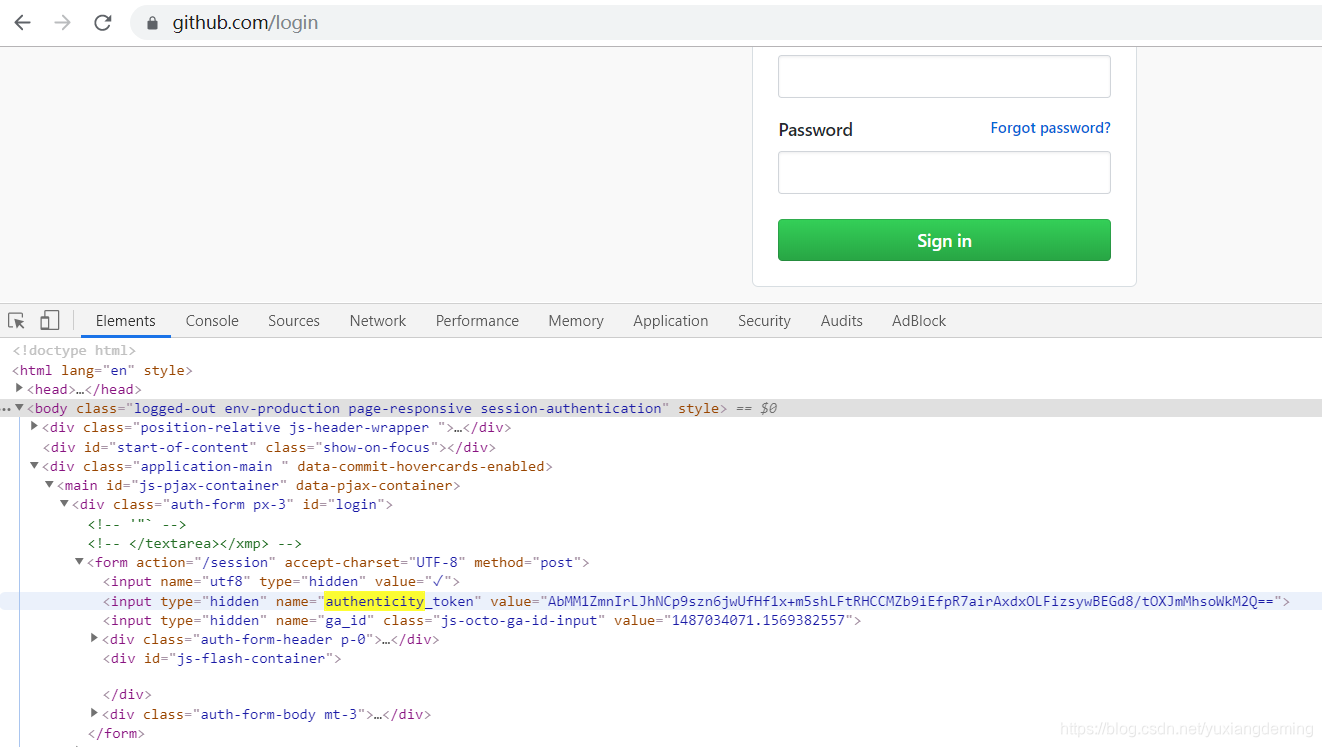The height and width of the screenshot is (747, 1322).
Task: Open the Security tab
Action: tap(764, 321)
